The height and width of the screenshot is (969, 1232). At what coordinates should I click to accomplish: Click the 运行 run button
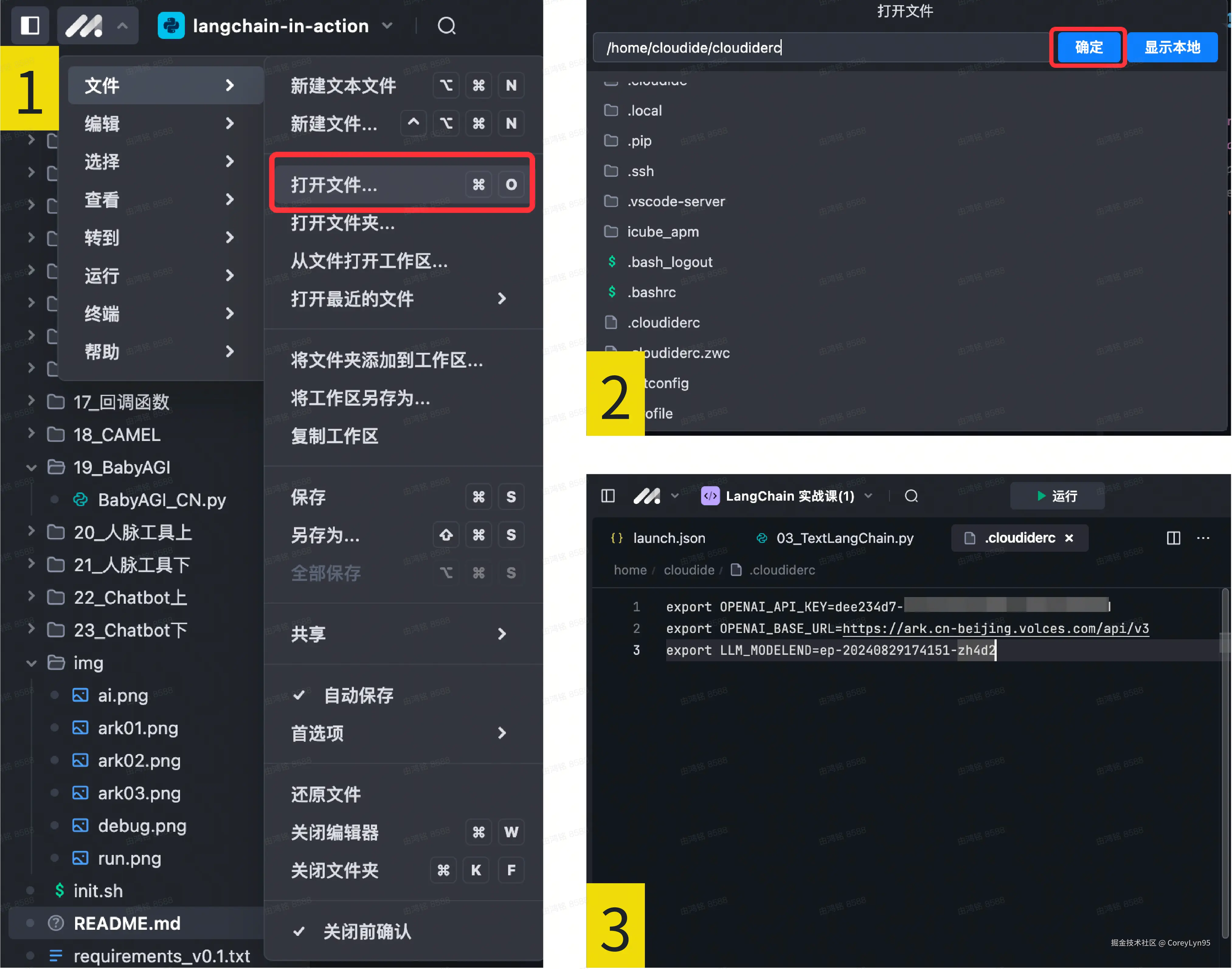click(1057, 496)
